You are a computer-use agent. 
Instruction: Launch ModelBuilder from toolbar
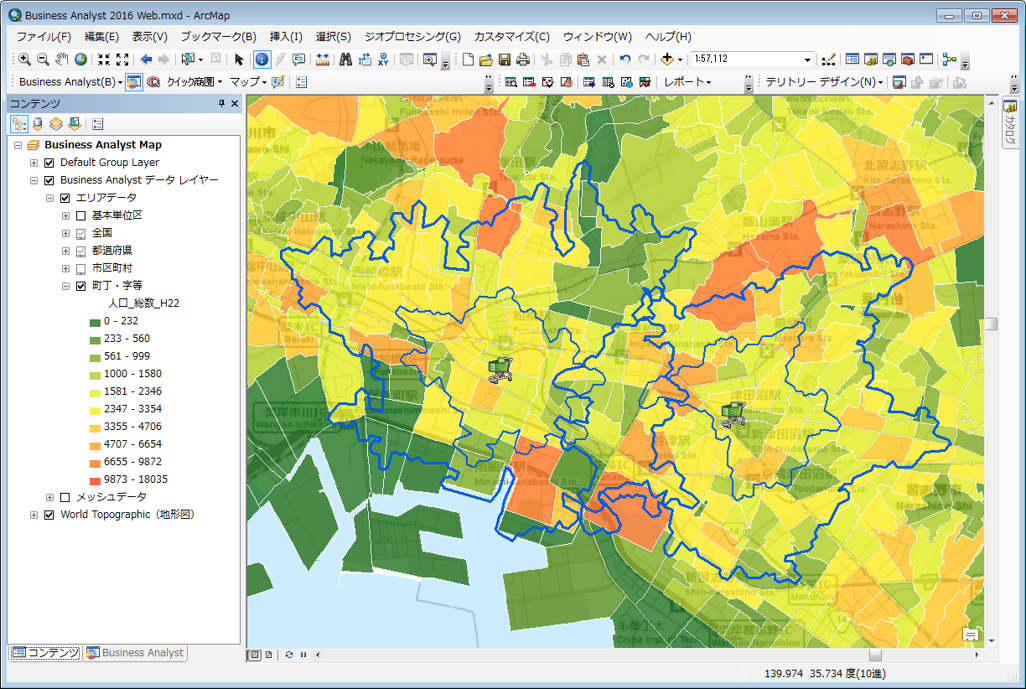pyautogui.click(x=949, y=60)
